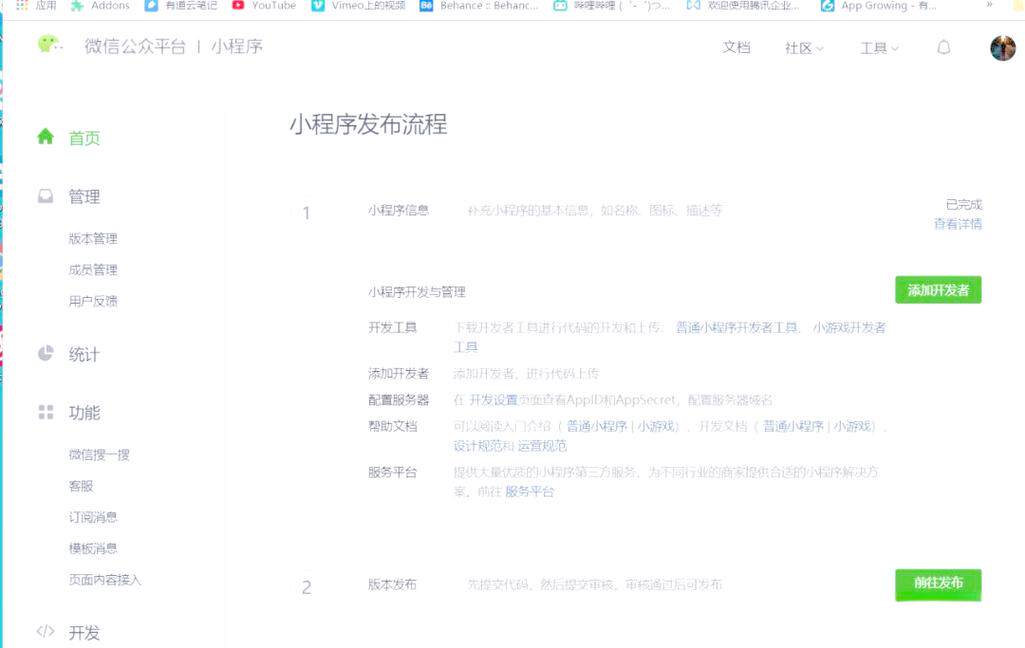Click the WeChat logo icon

coord(50,44)
